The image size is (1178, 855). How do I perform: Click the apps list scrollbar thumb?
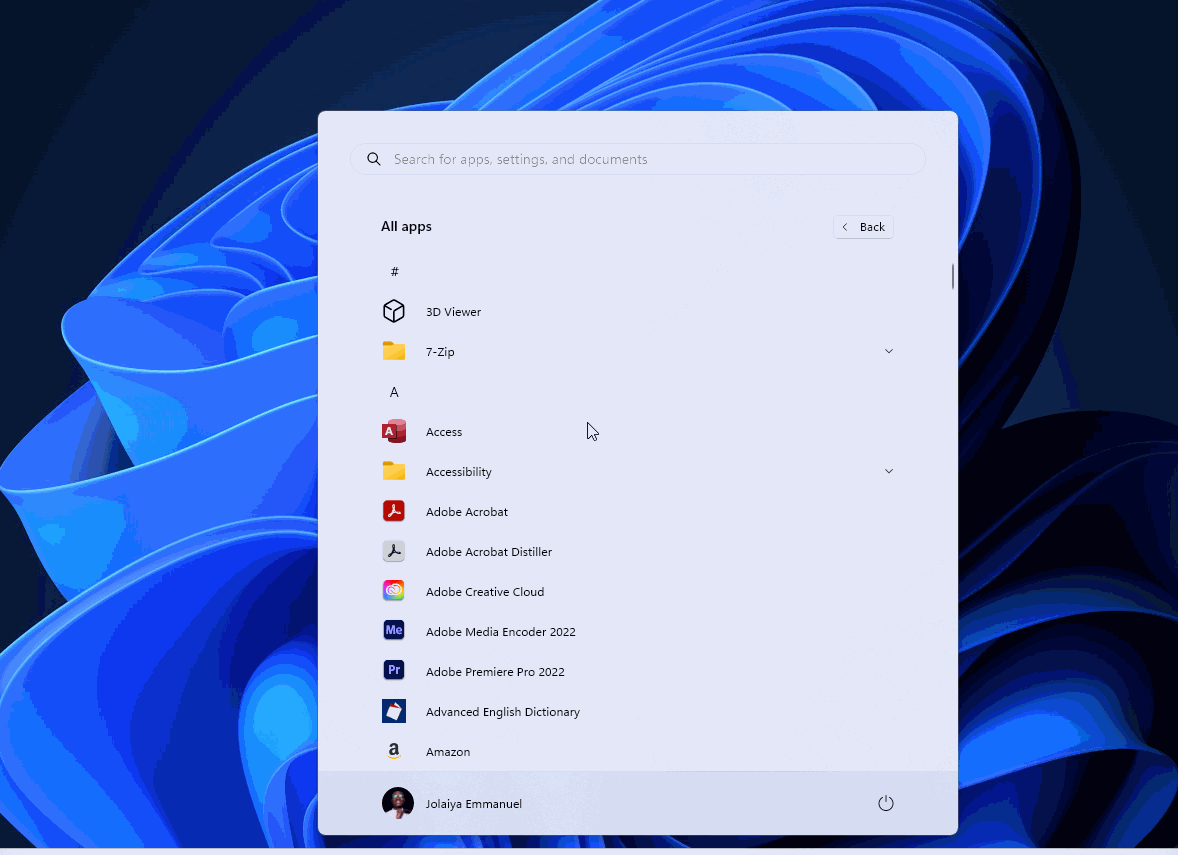click(x=953, y=277)
